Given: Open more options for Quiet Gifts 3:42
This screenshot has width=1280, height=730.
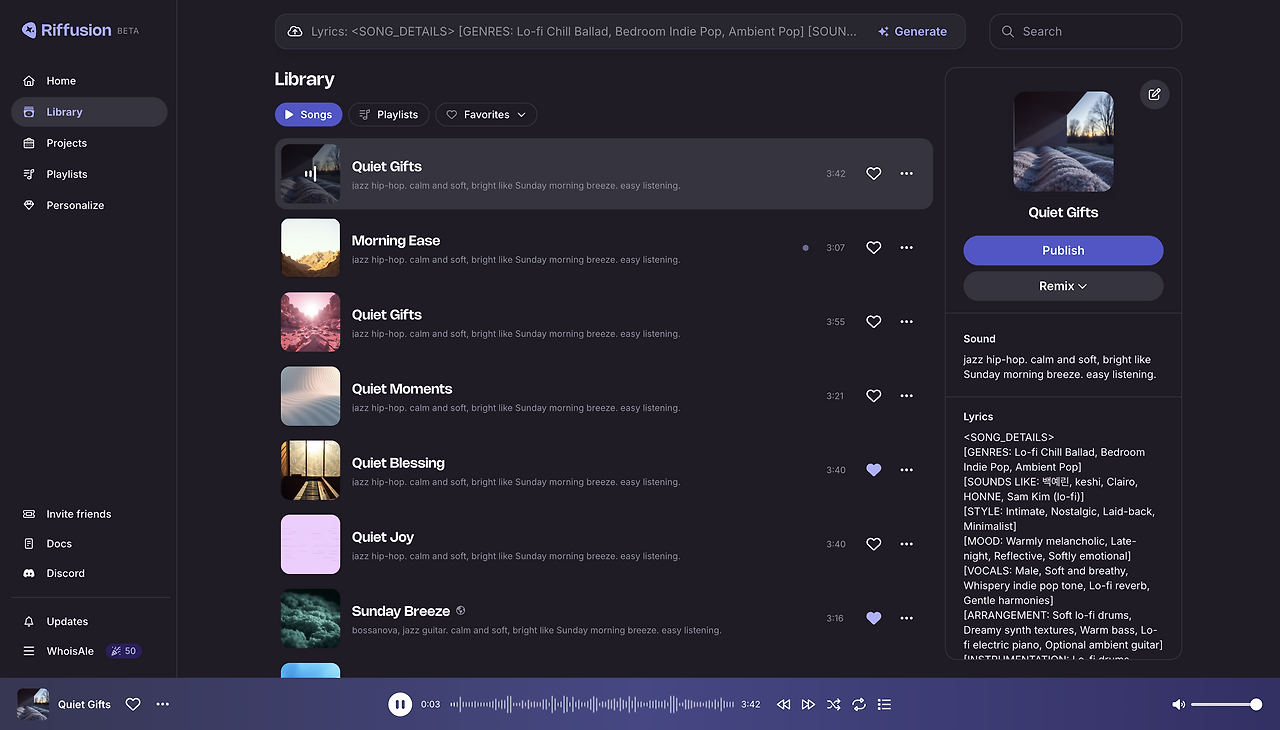Looking at the screenshot, I should point(907,174).
